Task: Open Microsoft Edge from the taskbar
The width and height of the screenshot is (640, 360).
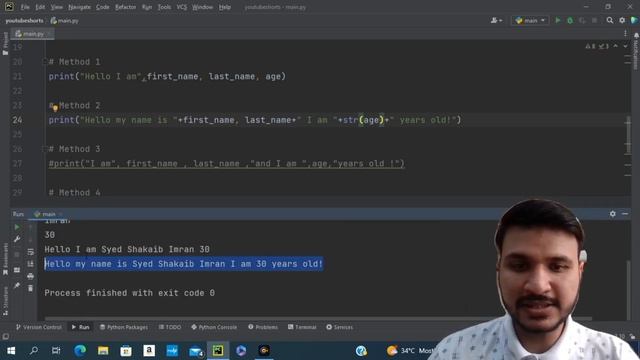Action: (x=80, y=351)
